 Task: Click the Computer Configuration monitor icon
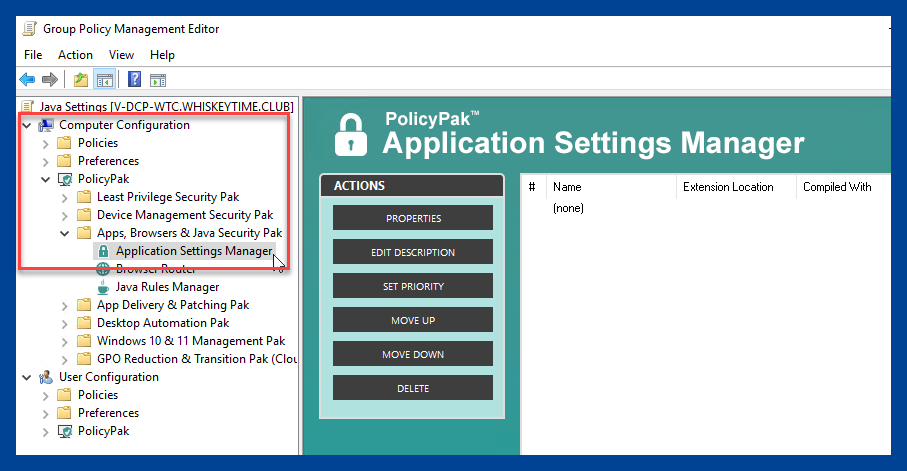pyautogui.click(x=46, y=125)
